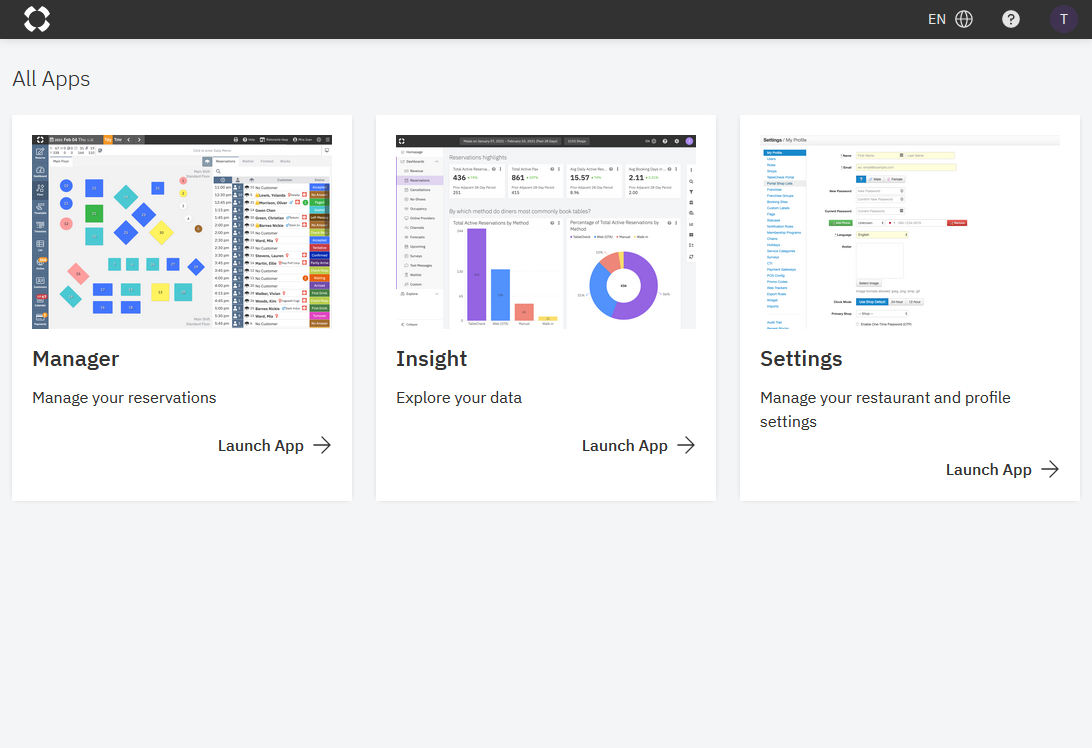
Task: Click the 'Manage your reservations' description
Action: (x=124, y=398)
